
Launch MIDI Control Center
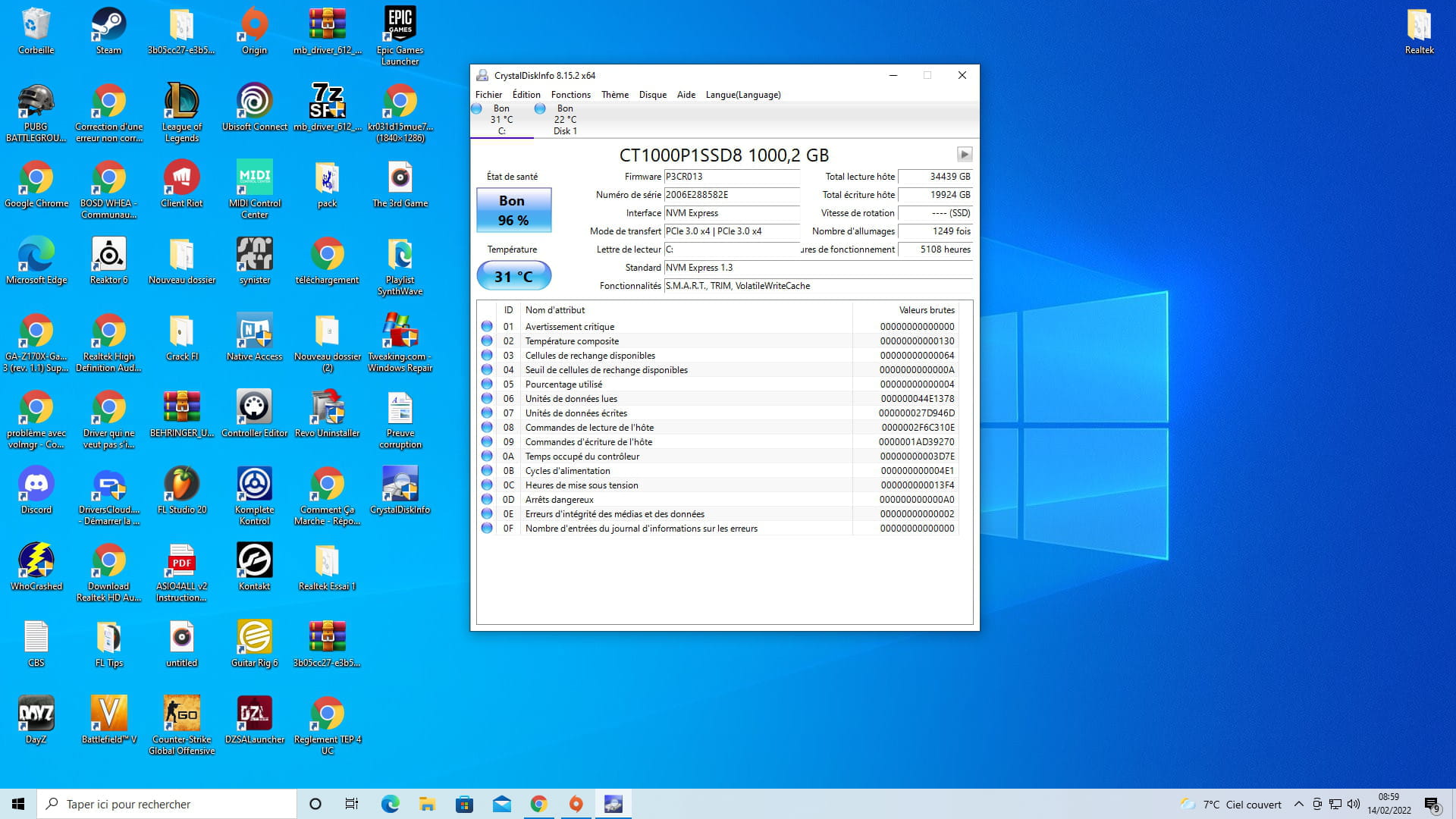(254, 190)
